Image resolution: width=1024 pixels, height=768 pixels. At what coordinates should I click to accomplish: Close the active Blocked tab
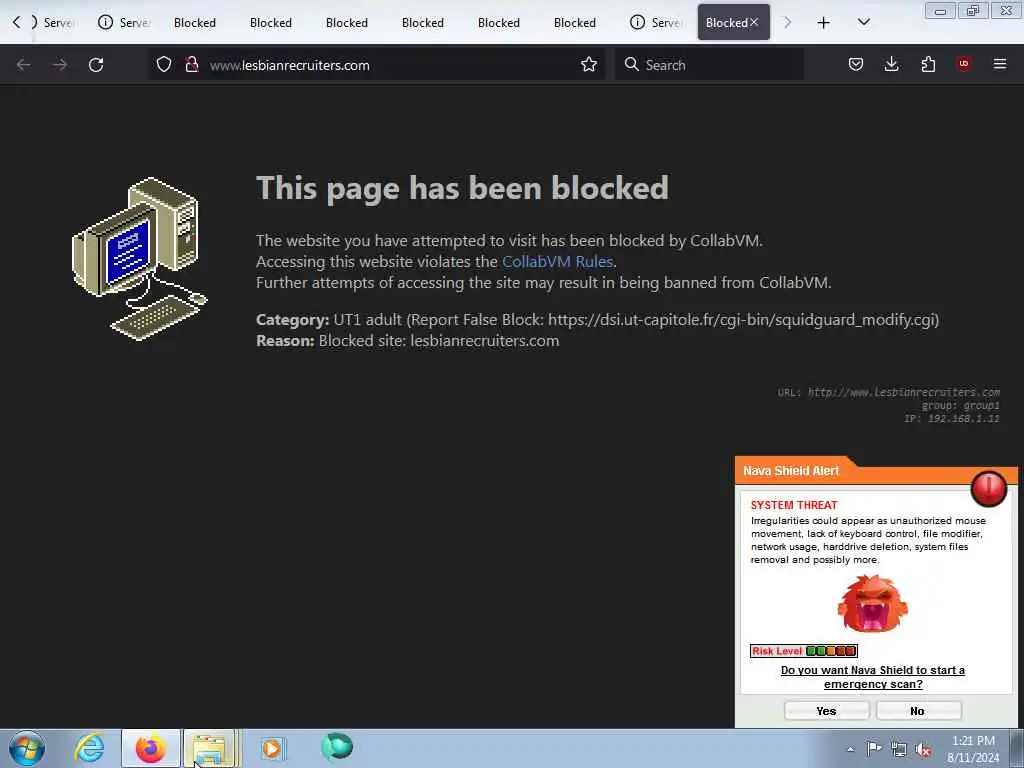pyautogui.click(x=754, y=22)
